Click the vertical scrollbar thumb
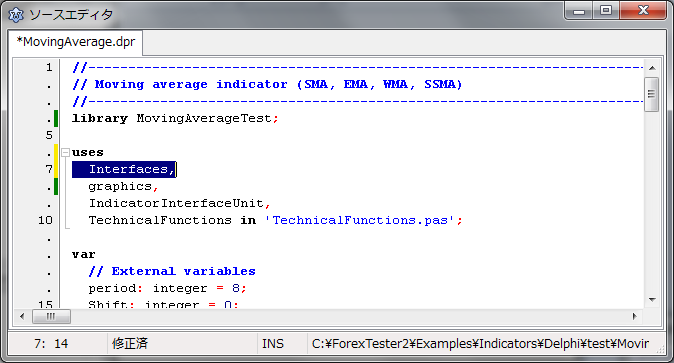Image resolution: width=674 pixels, height=363 pixels. pyautogui.click(x=652, y=94)
